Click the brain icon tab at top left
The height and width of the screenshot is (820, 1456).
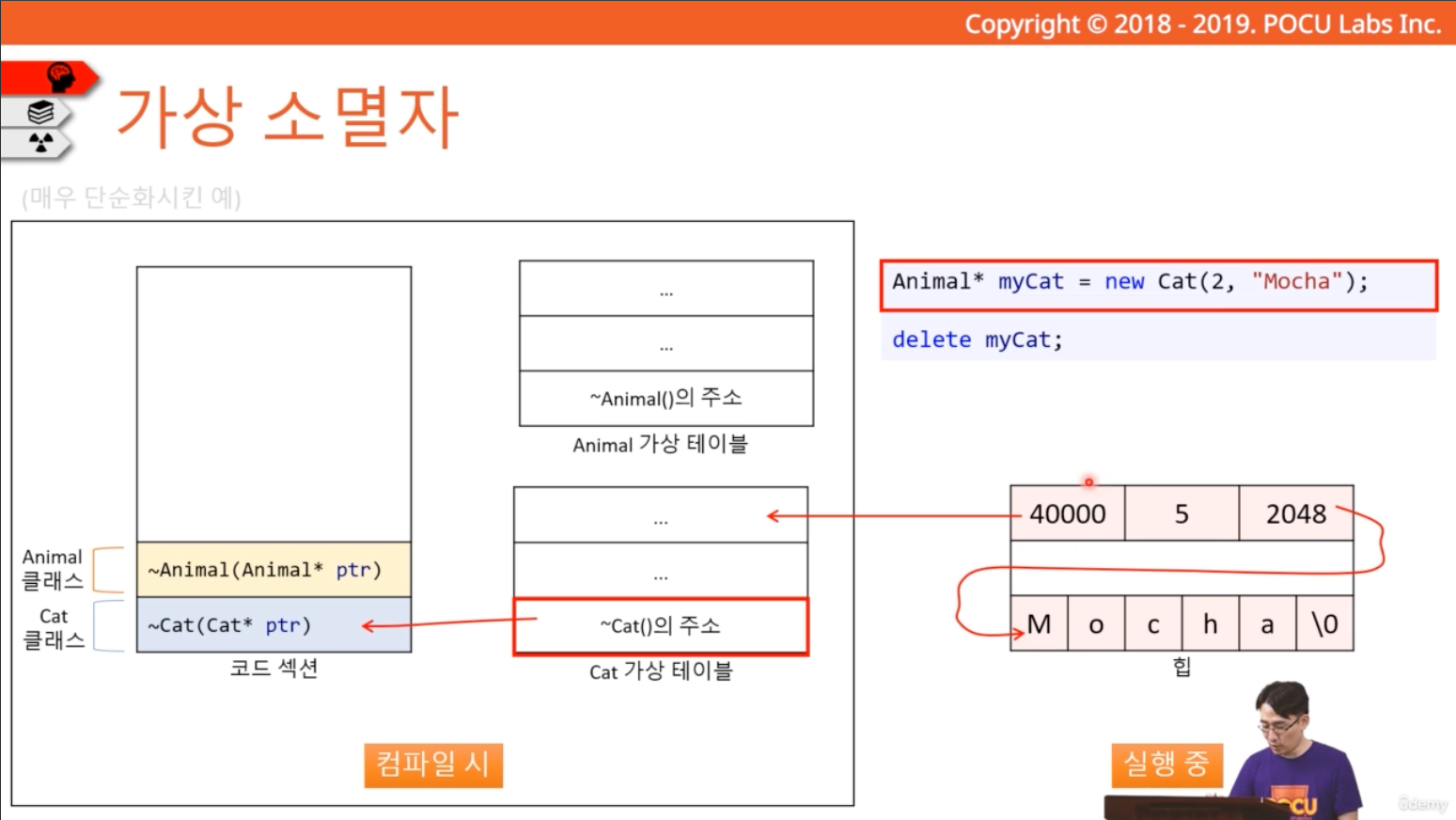(49, 78)
